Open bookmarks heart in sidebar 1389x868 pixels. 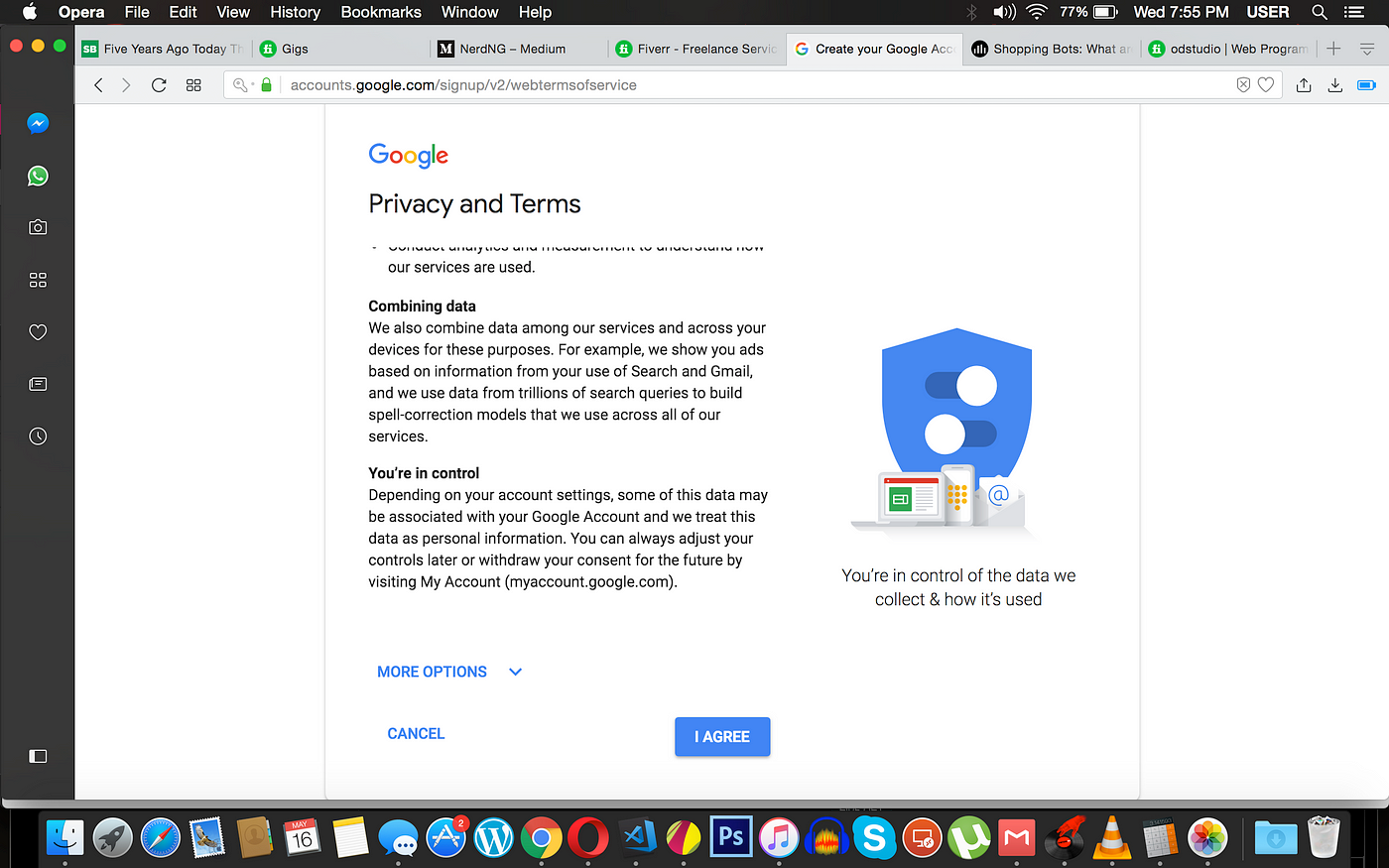pyautogui.click(x=38, y=332)
